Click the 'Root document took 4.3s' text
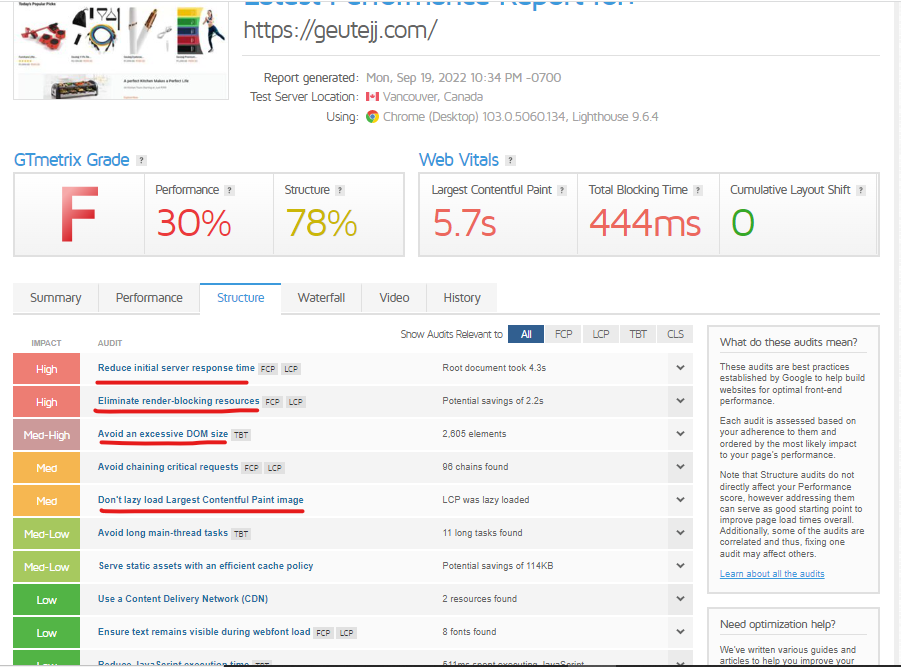Image resolution: width=901 pixels, height=667 pixels. [x=494, y=368]
